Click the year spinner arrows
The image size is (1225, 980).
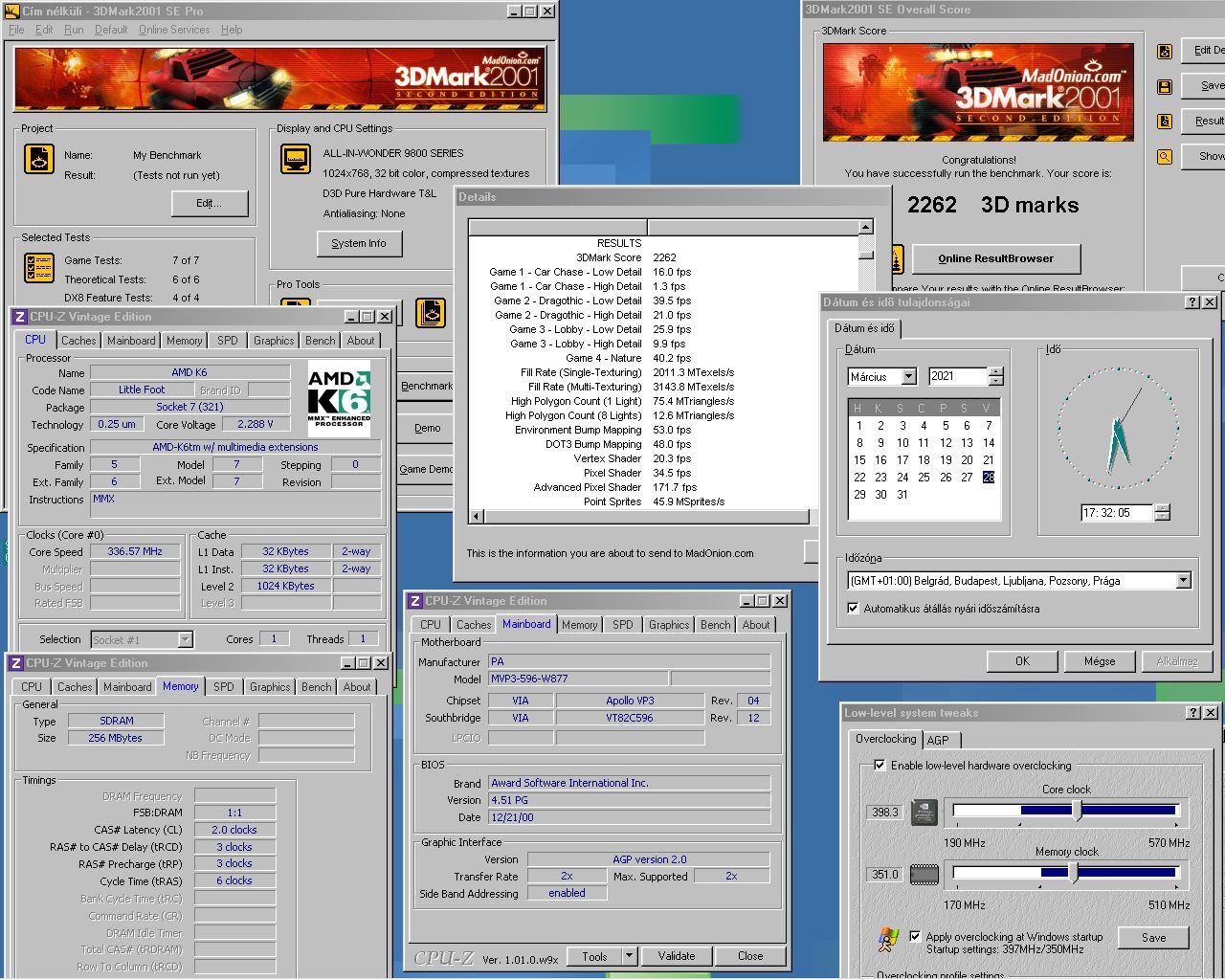(x=995, y=377)
